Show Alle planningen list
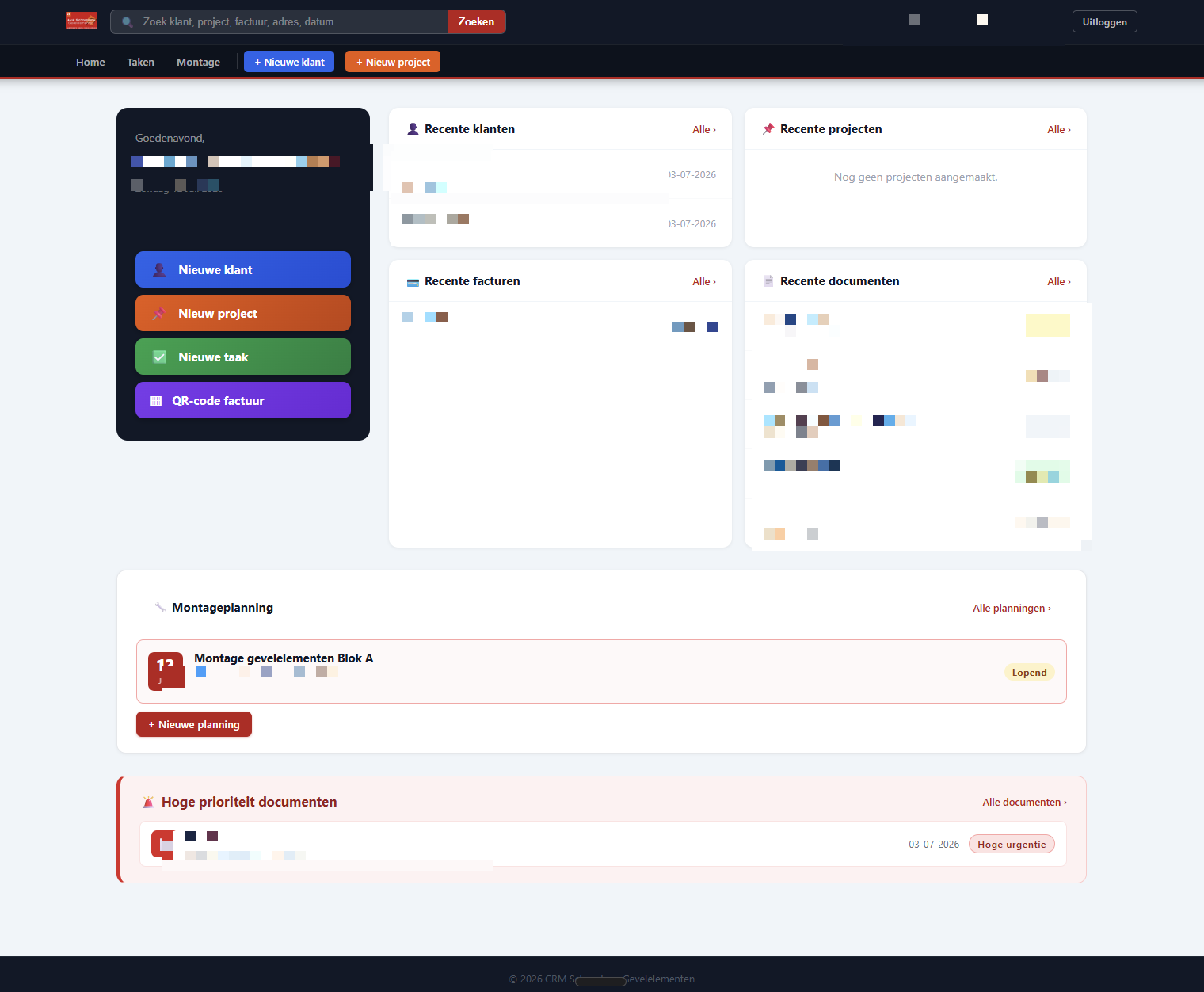 tap(1012, 608)
